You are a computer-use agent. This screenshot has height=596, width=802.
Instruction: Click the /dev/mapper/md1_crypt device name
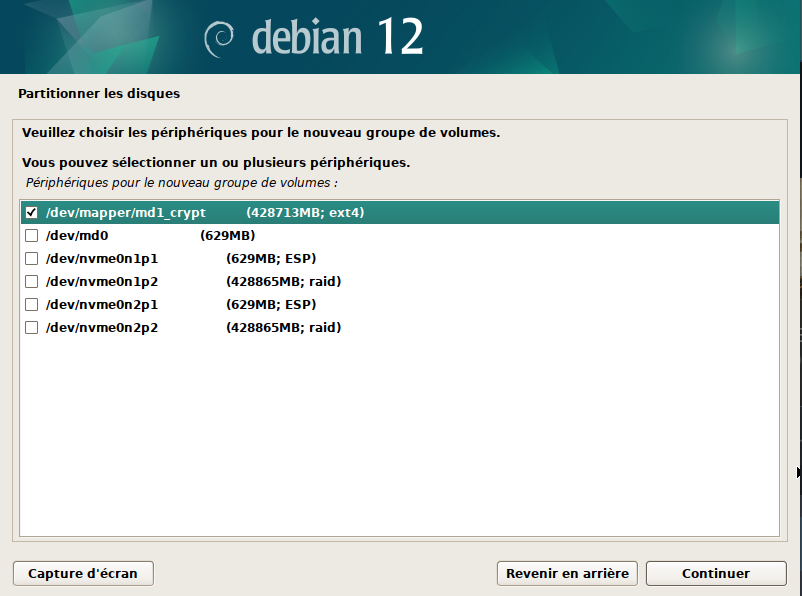point(126,212)
